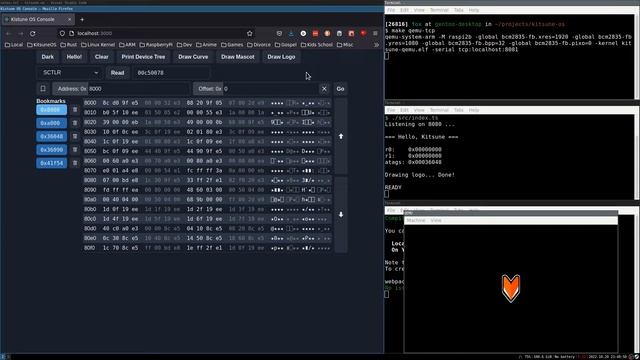Toggle the Dark theme button

coord(47,57)
